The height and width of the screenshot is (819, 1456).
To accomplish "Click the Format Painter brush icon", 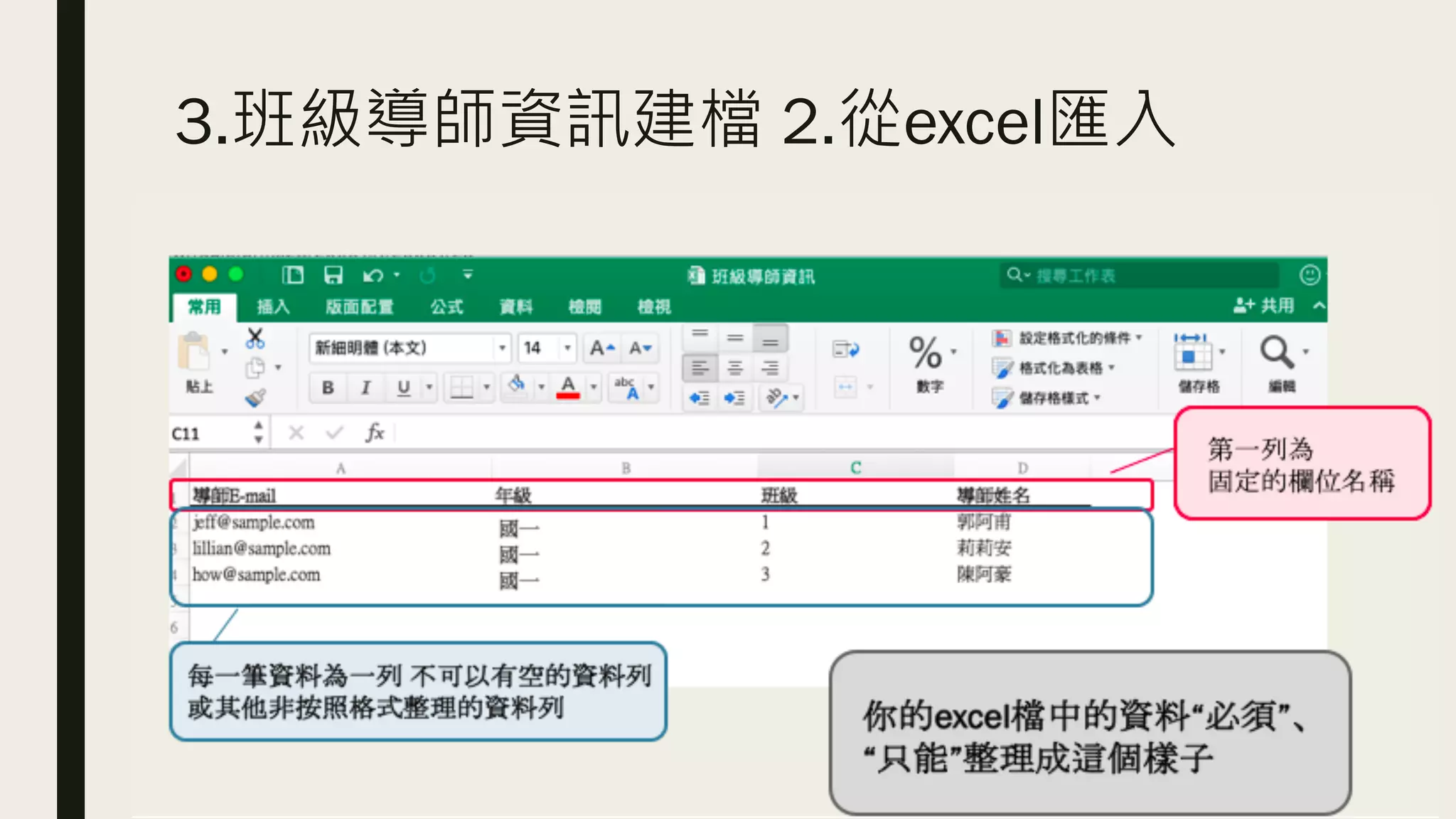I will 255,397.
